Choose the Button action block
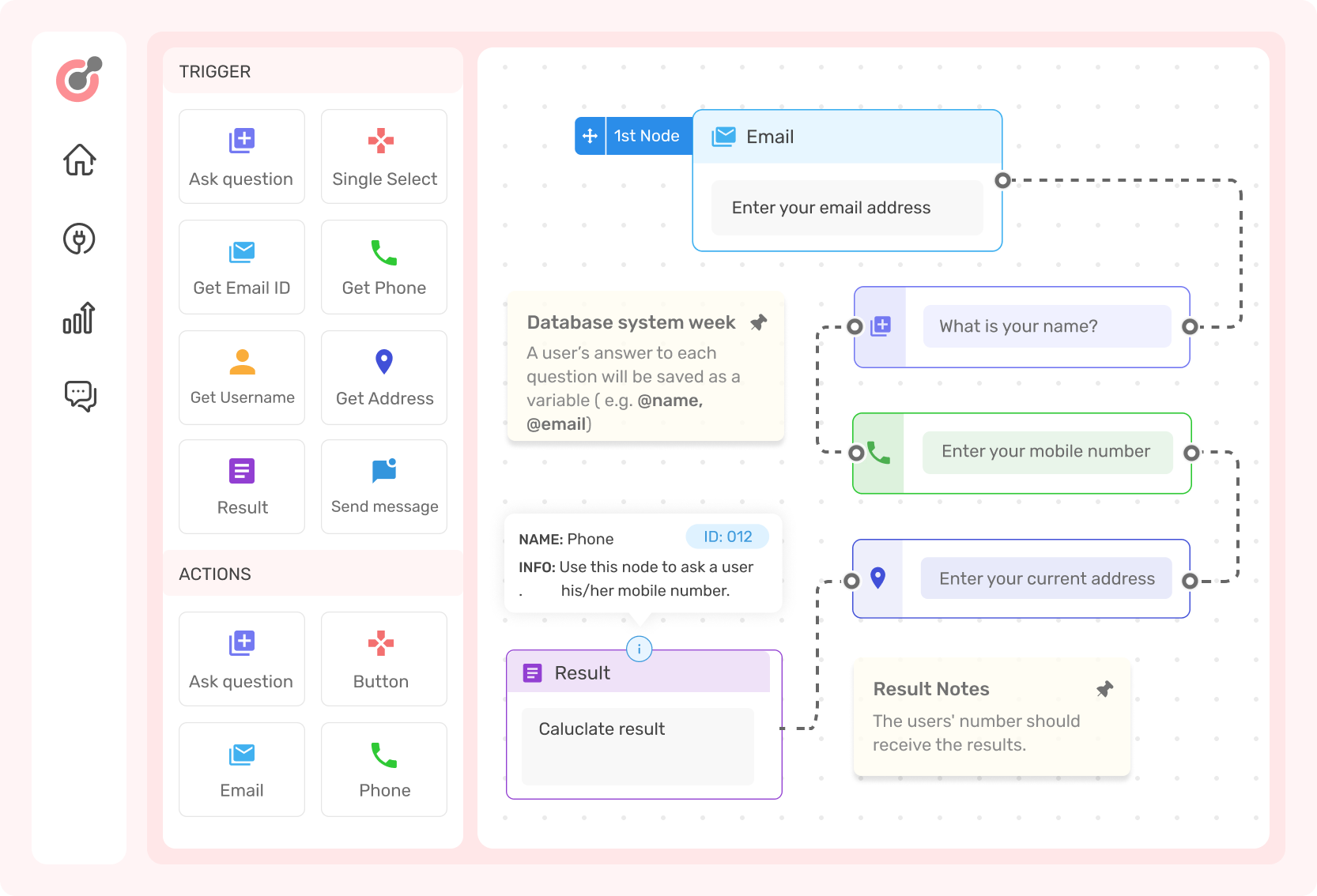The height and width of the screenshot is (896, 1317). (384, 659)
